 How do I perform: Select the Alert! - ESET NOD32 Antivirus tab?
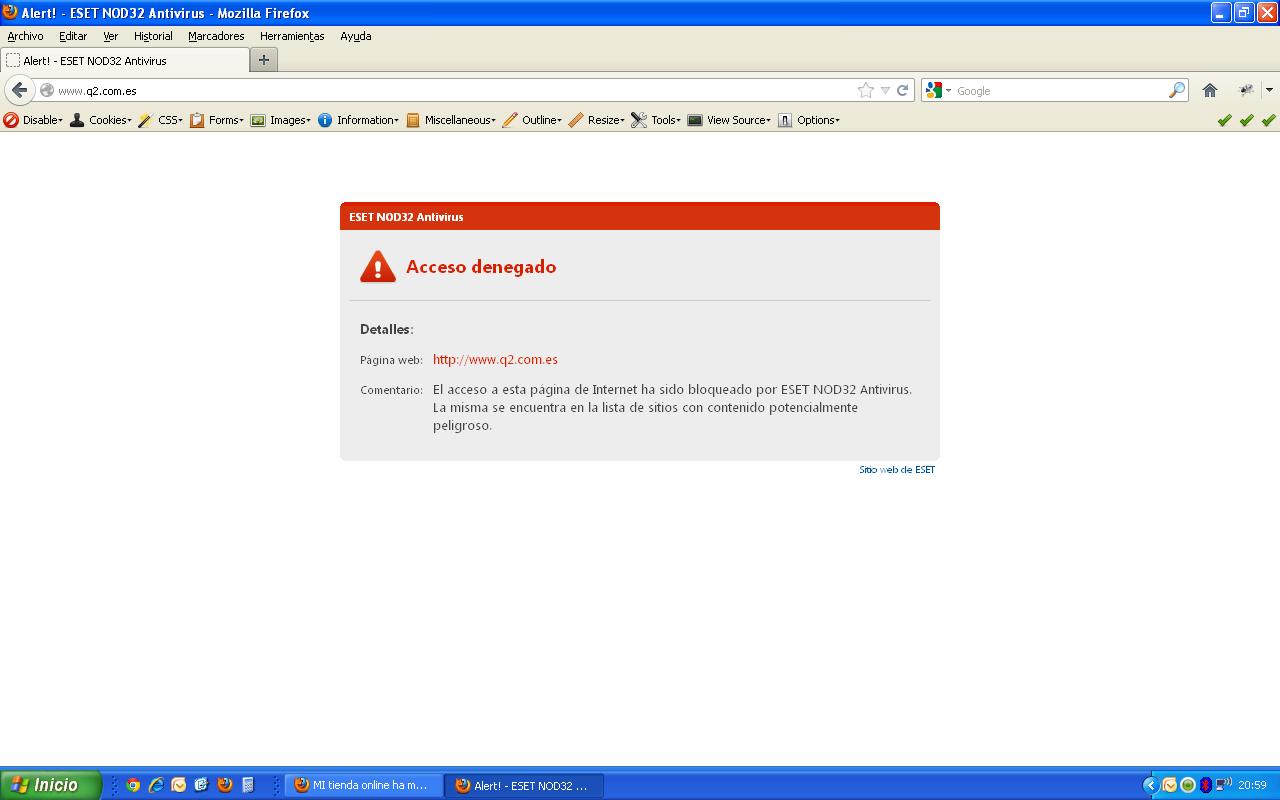pos(123,60)
